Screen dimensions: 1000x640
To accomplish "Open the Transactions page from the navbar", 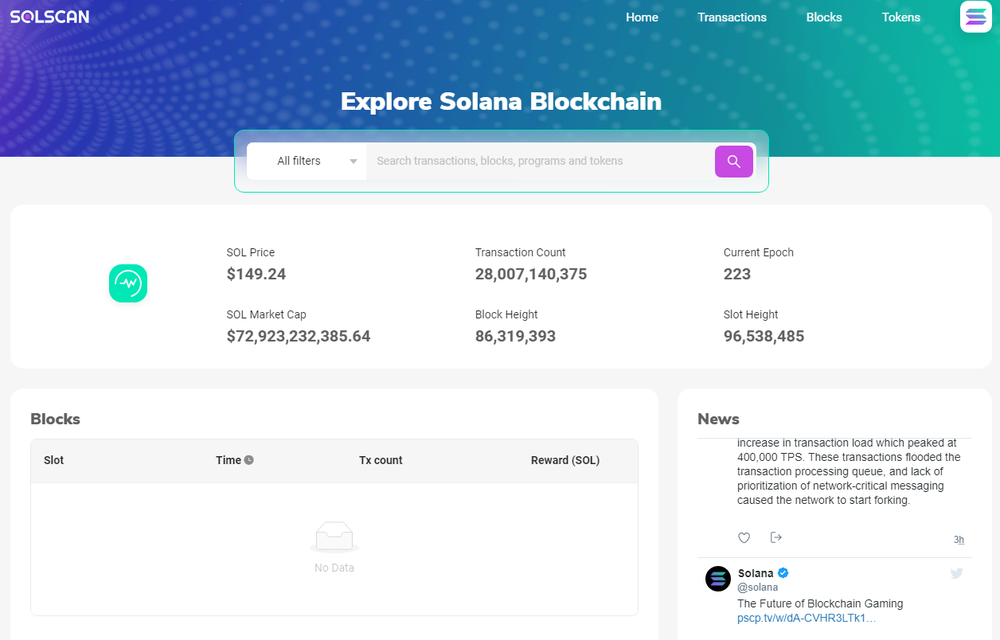I will click(x=732, y=17).
